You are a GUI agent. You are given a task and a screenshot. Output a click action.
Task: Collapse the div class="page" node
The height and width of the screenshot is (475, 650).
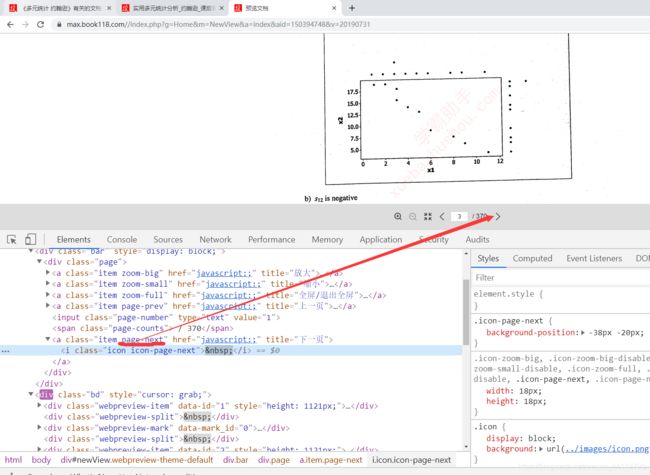(39, 262)
